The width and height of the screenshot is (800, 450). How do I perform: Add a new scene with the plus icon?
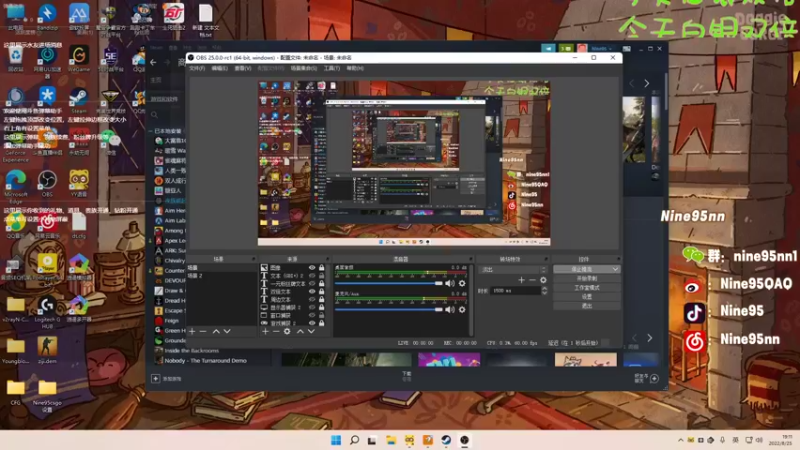tap(192, 332)
